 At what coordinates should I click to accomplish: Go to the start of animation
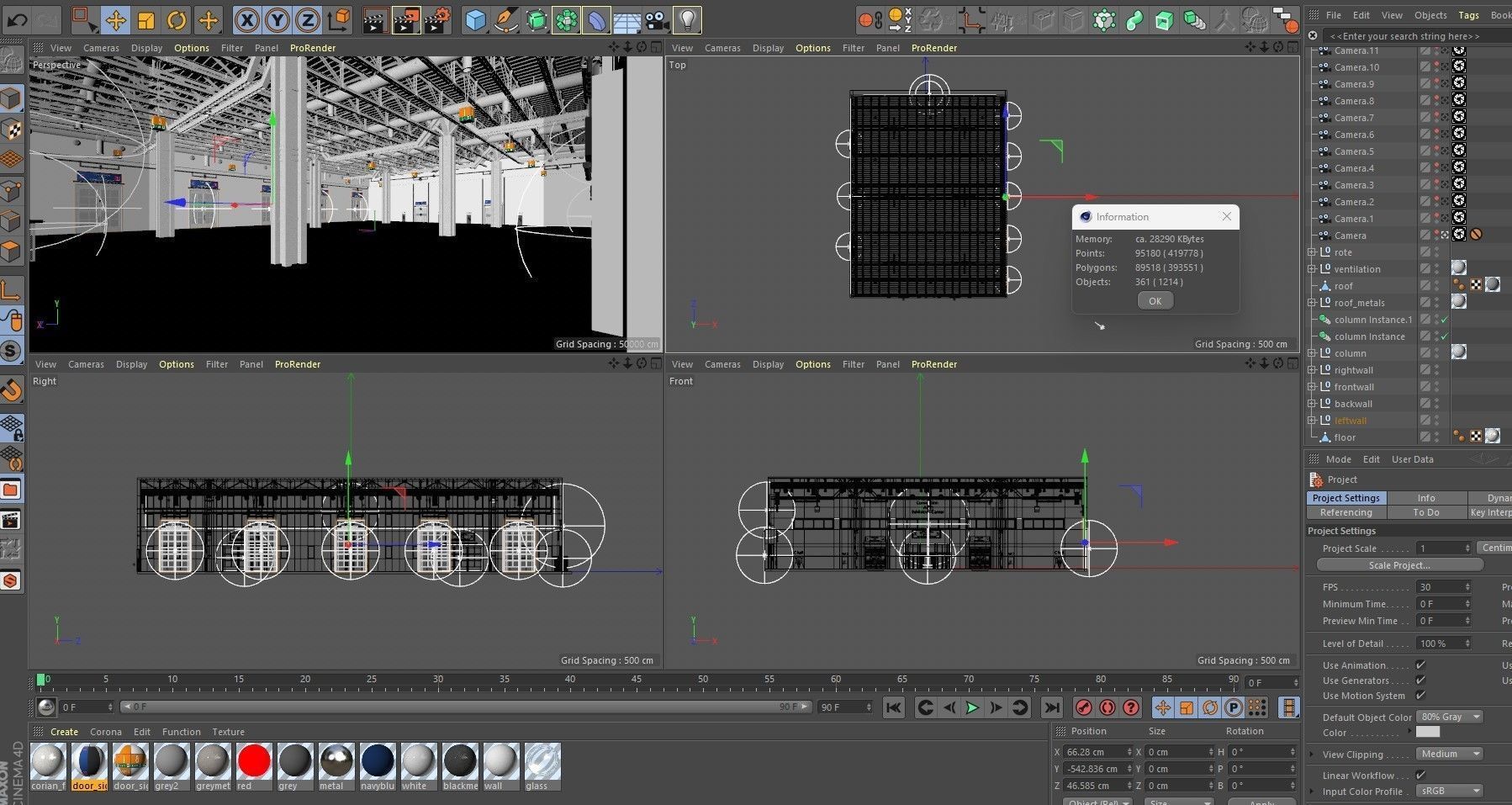[x=894, y=707]
